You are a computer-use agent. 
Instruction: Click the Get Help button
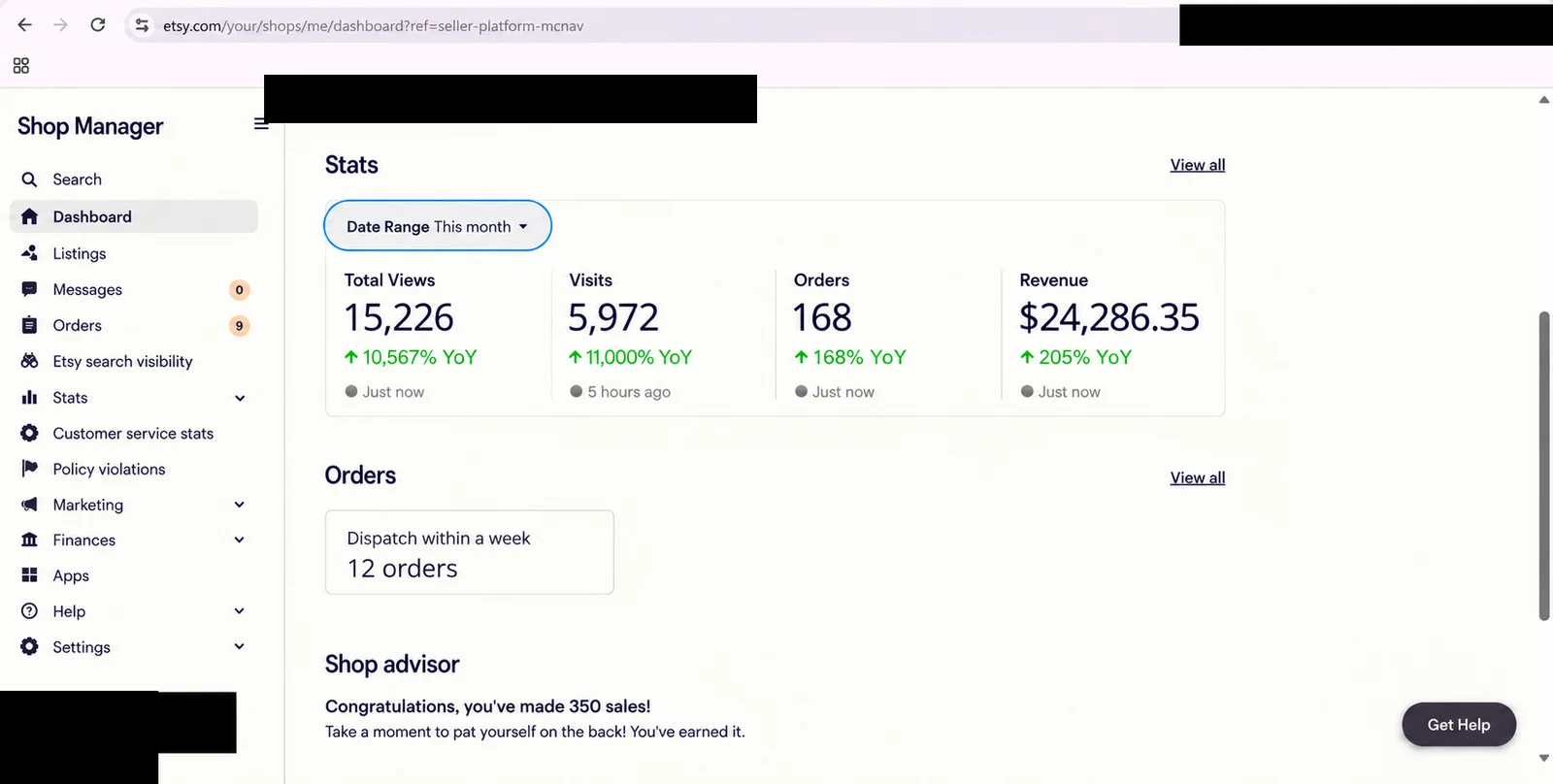[x=1459, y=725]
